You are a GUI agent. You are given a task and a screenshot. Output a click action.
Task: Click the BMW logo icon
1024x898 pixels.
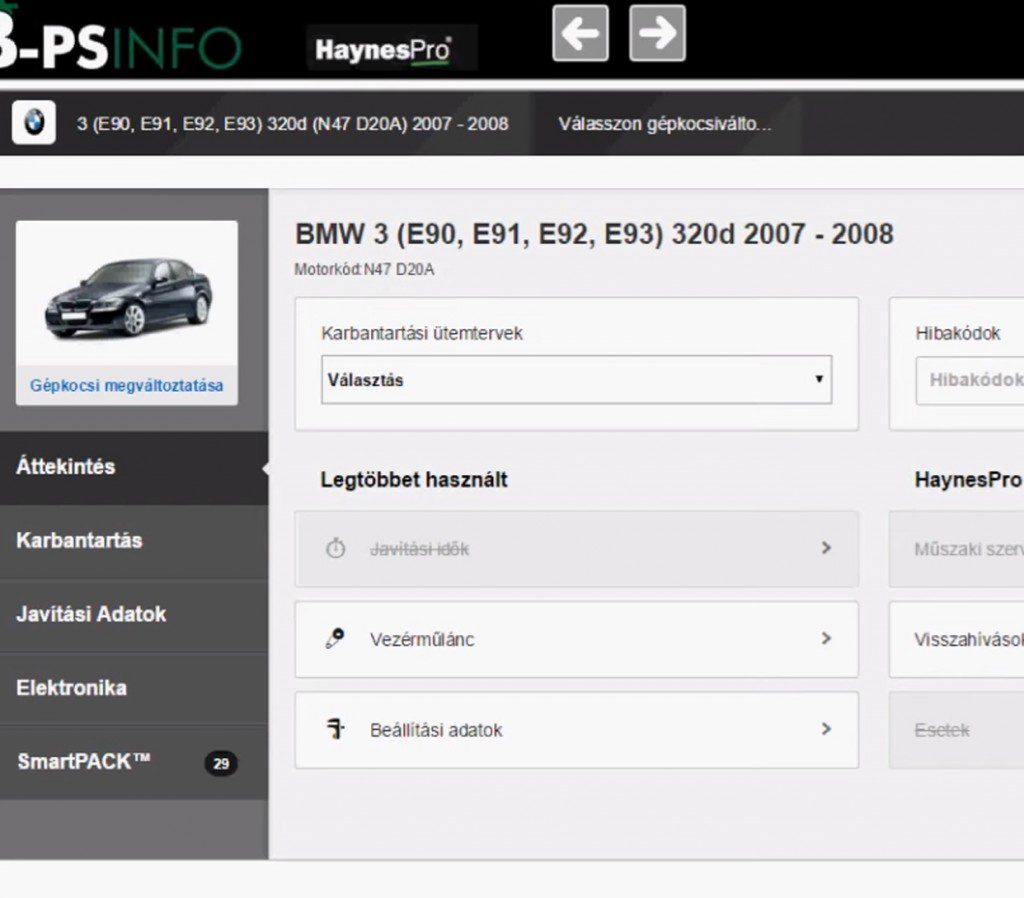click(x=34, y=123)
